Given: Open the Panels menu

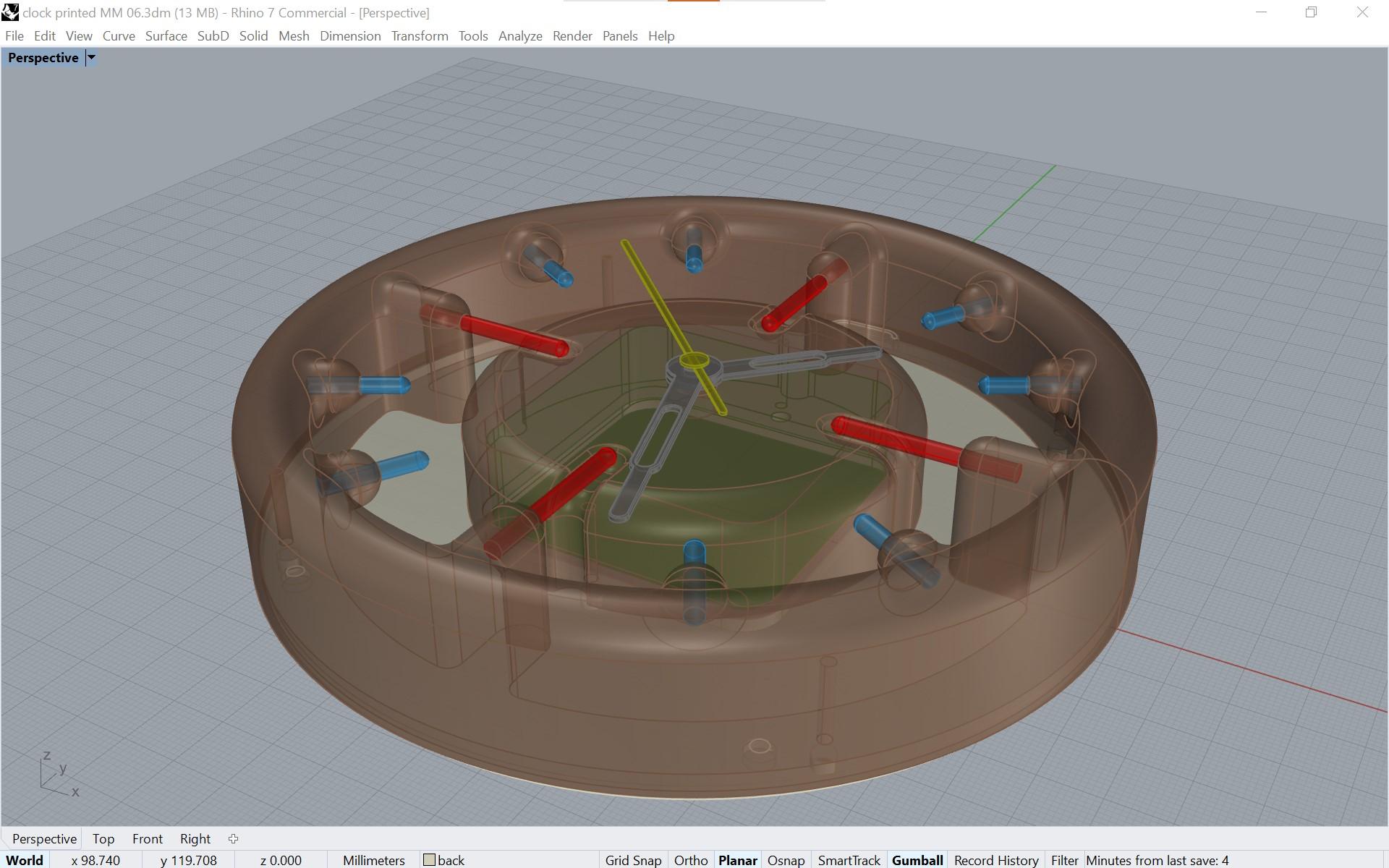Looking at the screenshot, I should tap(618, 35).
